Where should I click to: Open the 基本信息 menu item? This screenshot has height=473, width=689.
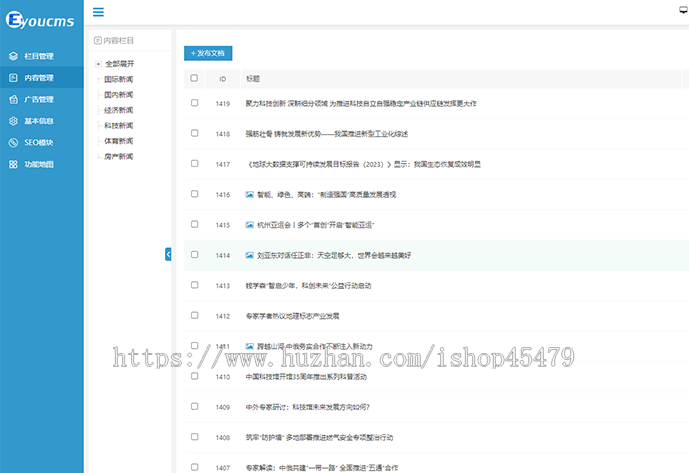point(42,120)
